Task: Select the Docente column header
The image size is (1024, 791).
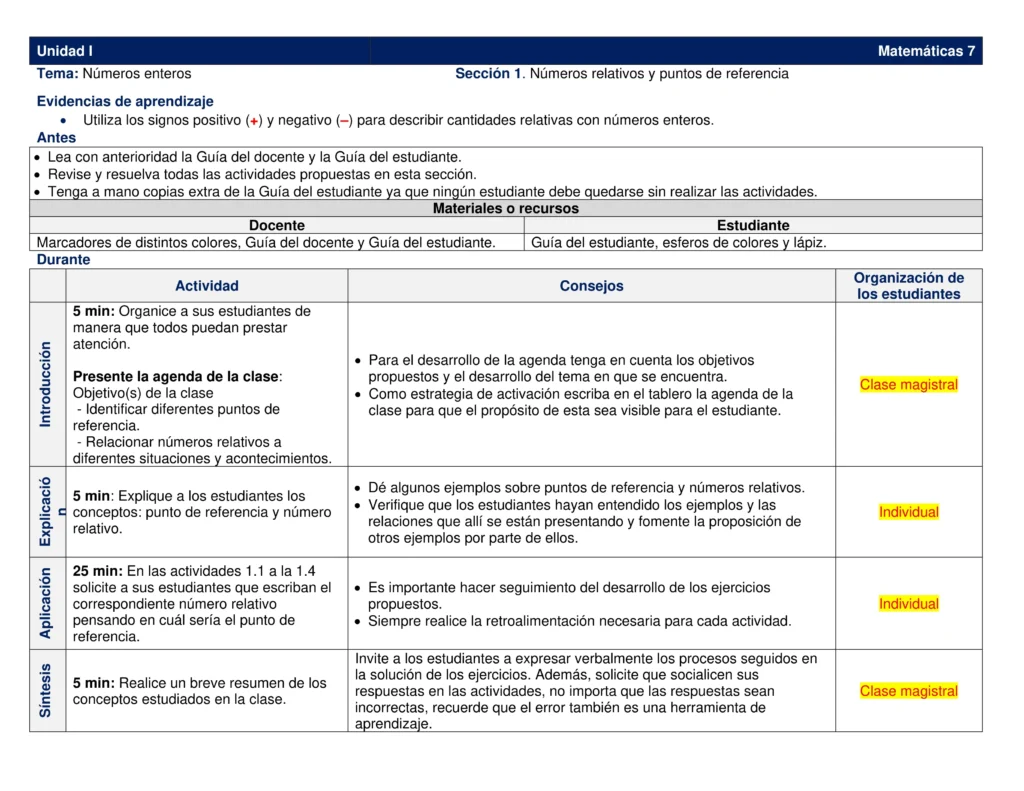Action: click(x=277, y=225)
